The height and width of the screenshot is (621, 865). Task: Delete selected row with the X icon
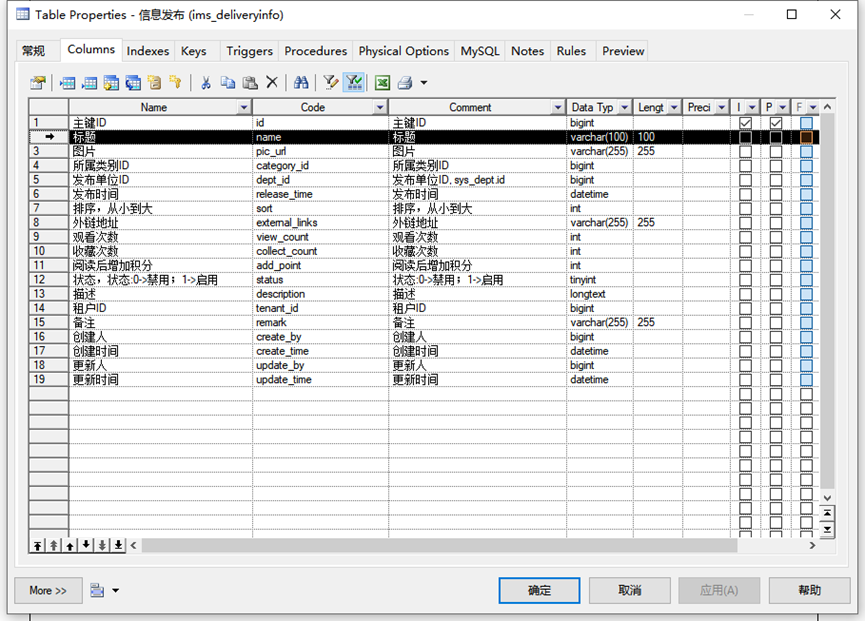(x=272, y=83)
